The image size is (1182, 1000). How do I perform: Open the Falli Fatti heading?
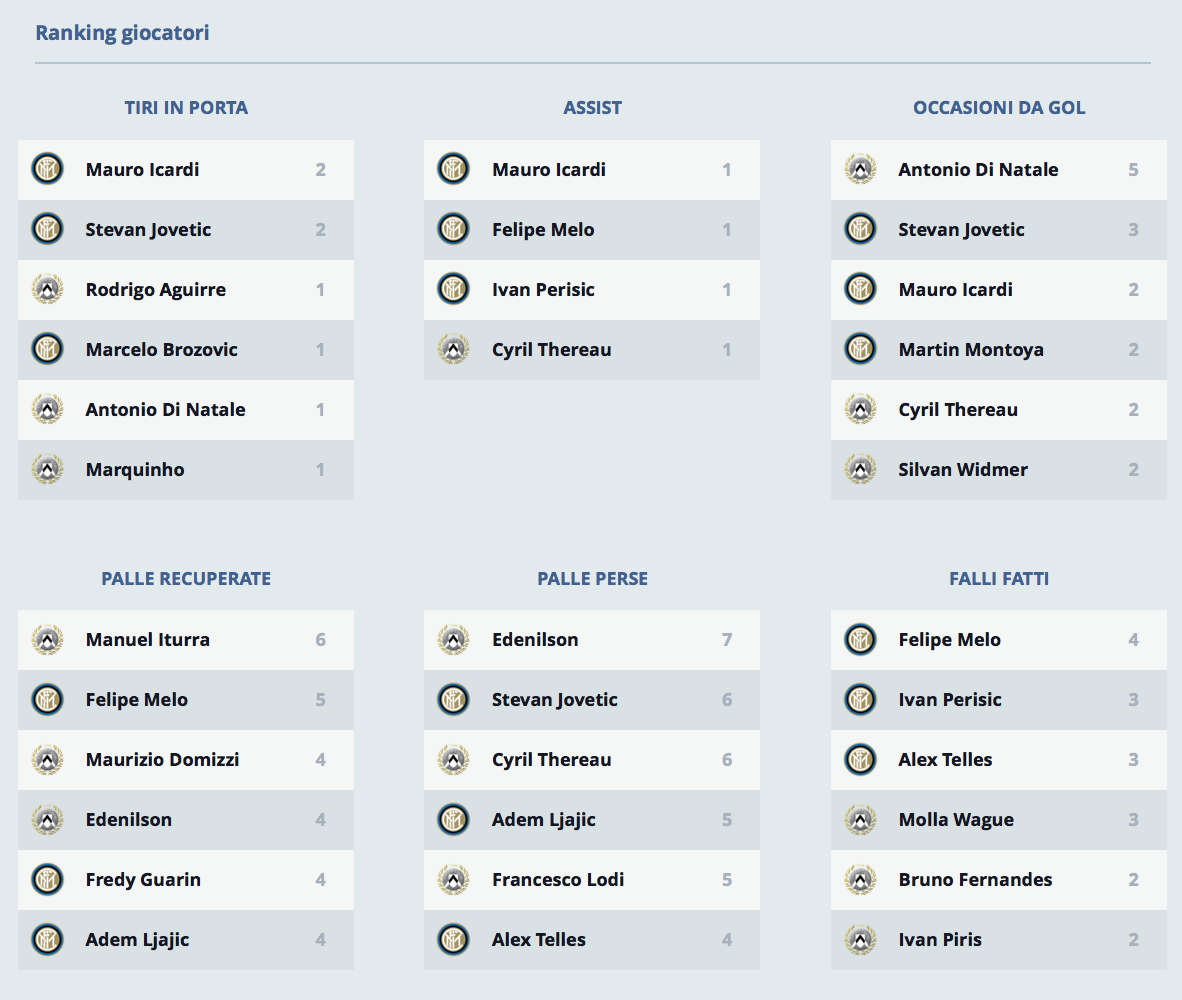(x=999, y=579)
